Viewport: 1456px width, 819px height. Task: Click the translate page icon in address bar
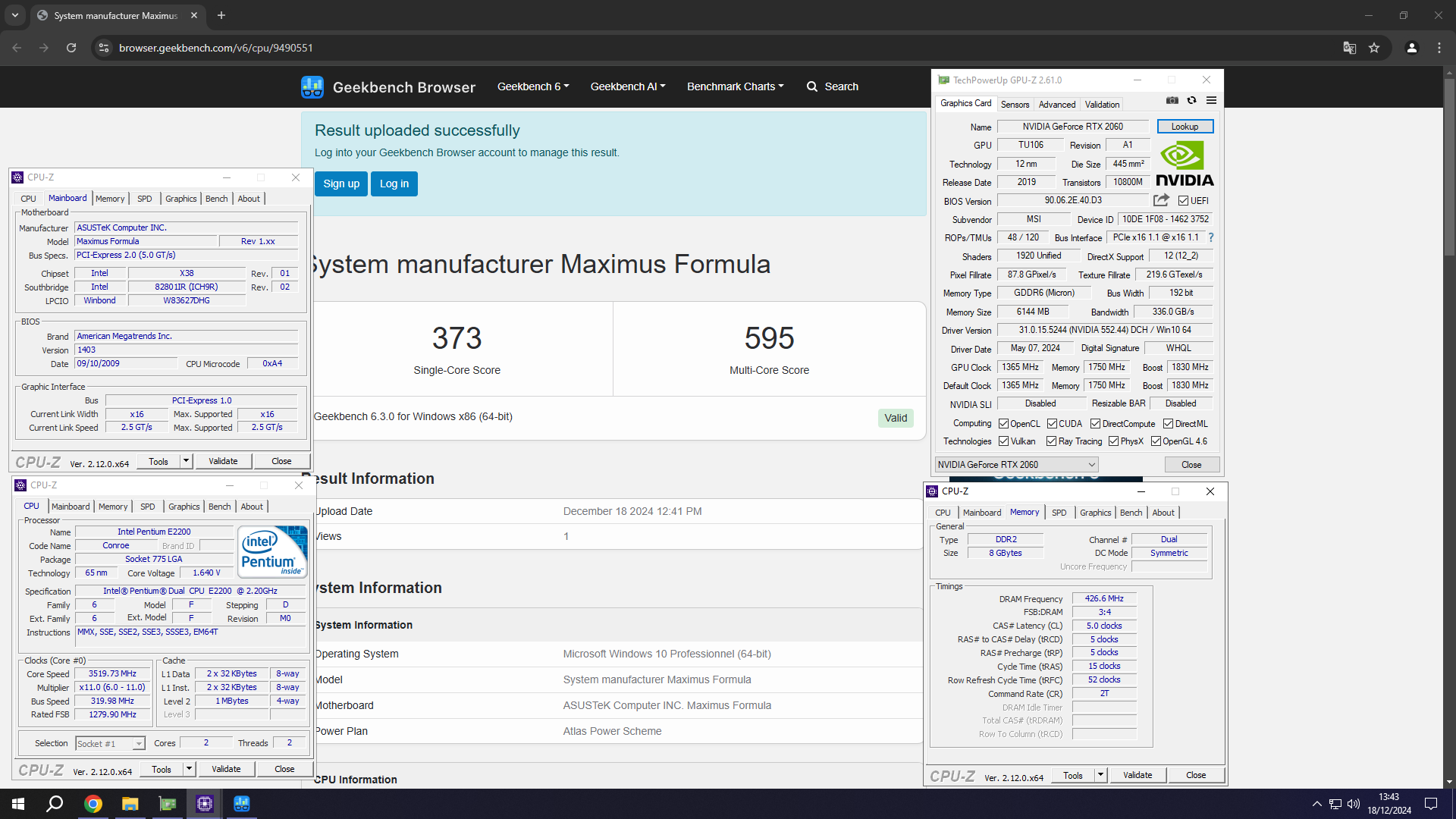coord(1349,48)
